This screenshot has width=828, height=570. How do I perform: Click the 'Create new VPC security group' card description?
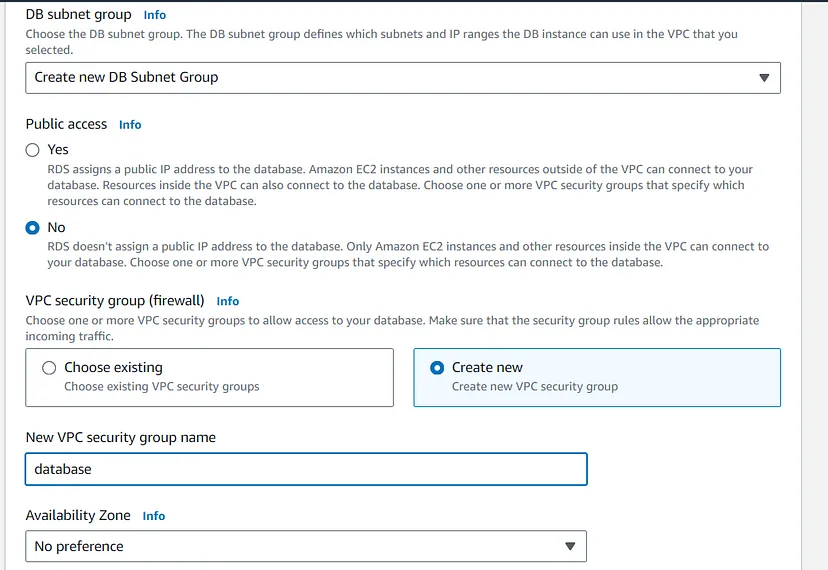coord(535,387)
